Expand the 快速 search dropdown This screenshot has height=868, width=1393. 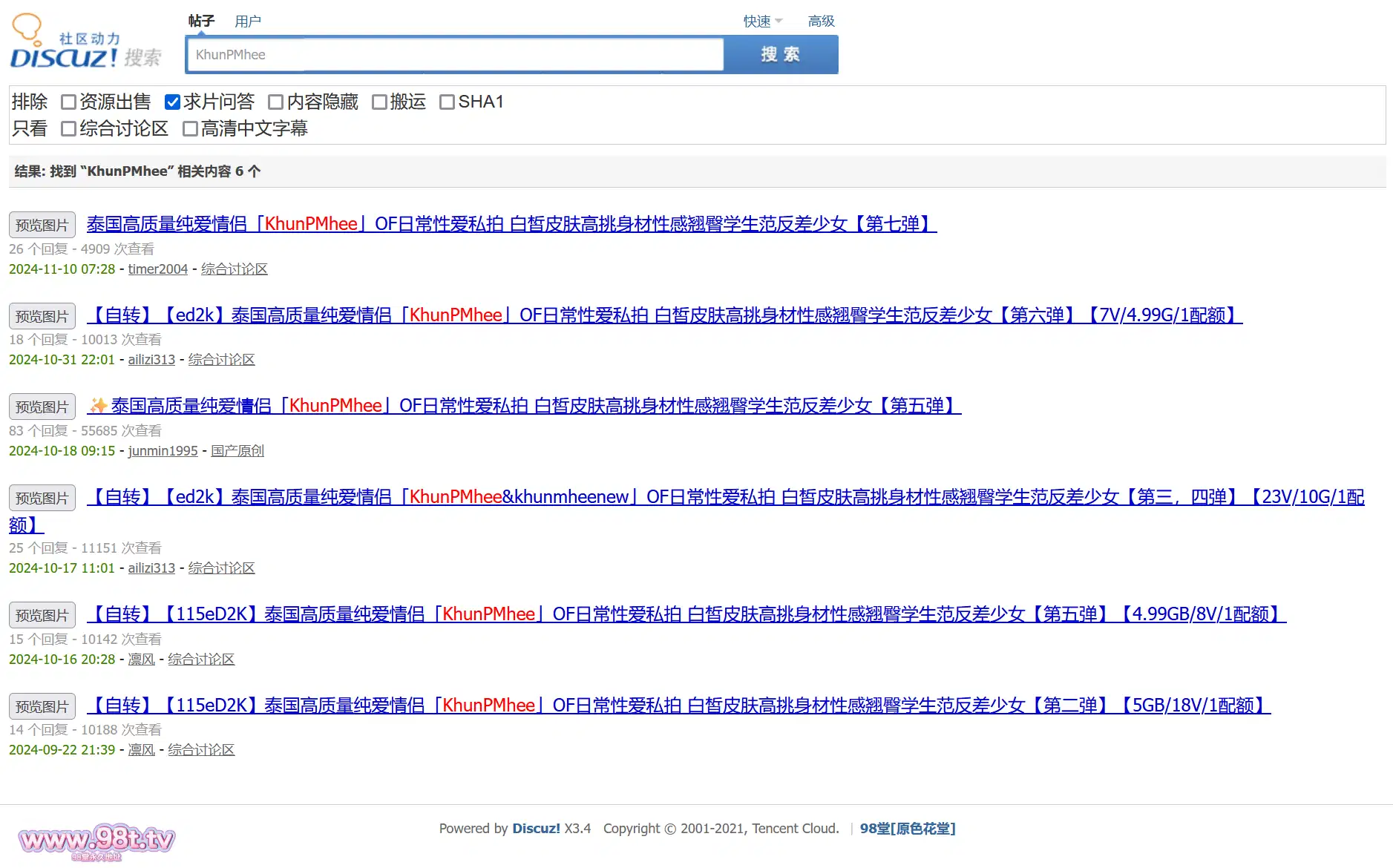click(x=763, y=22)
